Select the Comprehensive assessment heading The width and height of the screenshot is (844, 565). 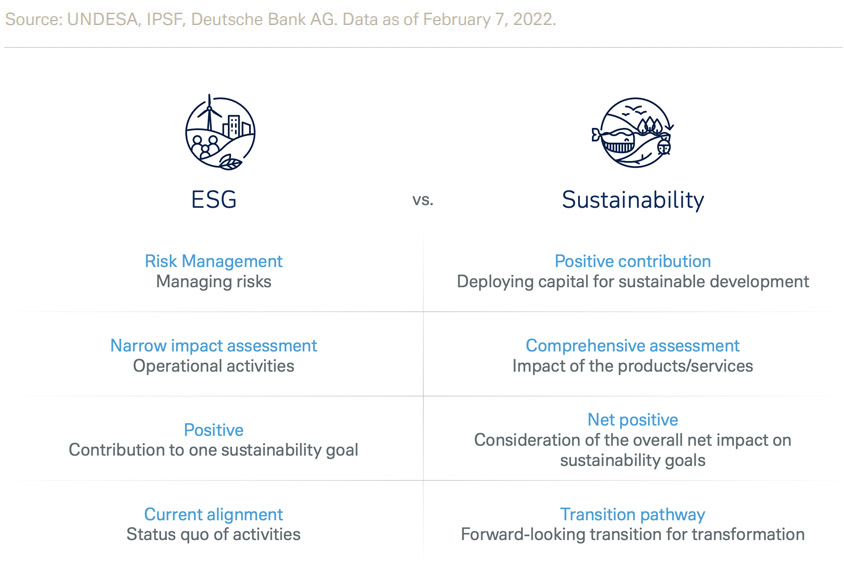(x=633, y=345)
